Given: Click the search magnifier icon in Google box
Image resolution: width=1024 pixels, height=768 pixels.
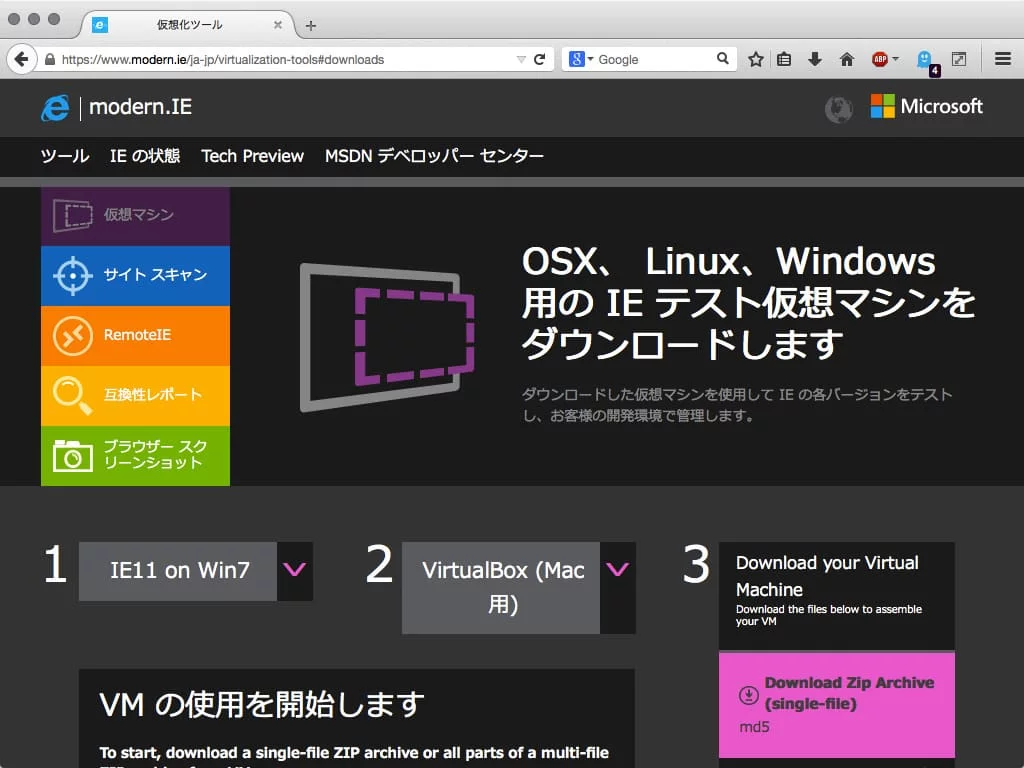Looking at the screenshot, I should click(722, 59).
